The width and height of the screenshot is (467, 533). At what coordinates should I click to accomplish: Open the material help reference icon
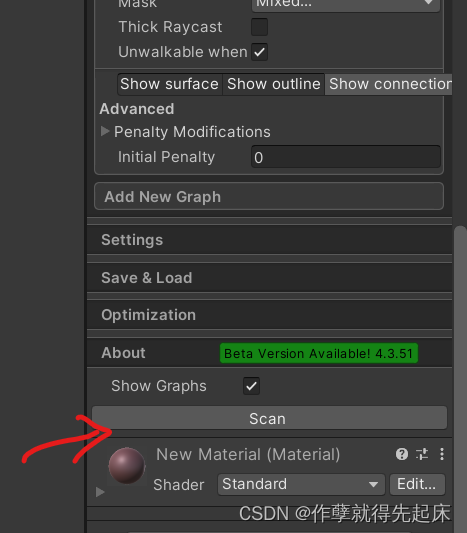click(402, 454)
